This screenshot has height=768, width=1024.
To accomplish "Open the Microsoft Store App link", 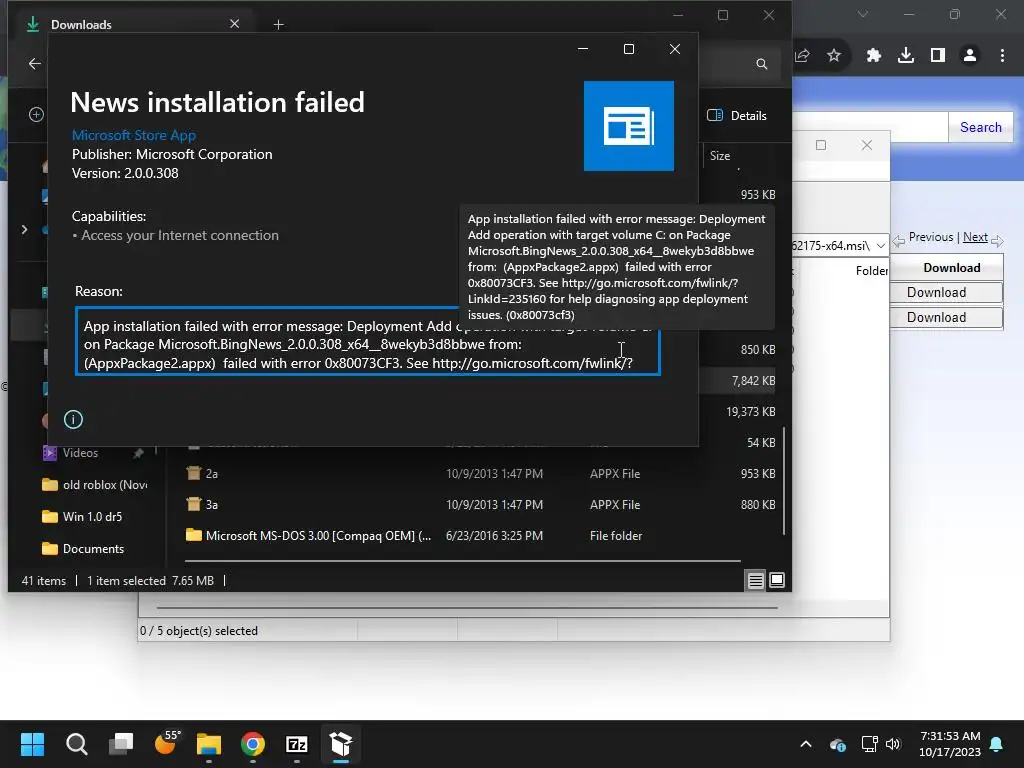I will [133, 135].
